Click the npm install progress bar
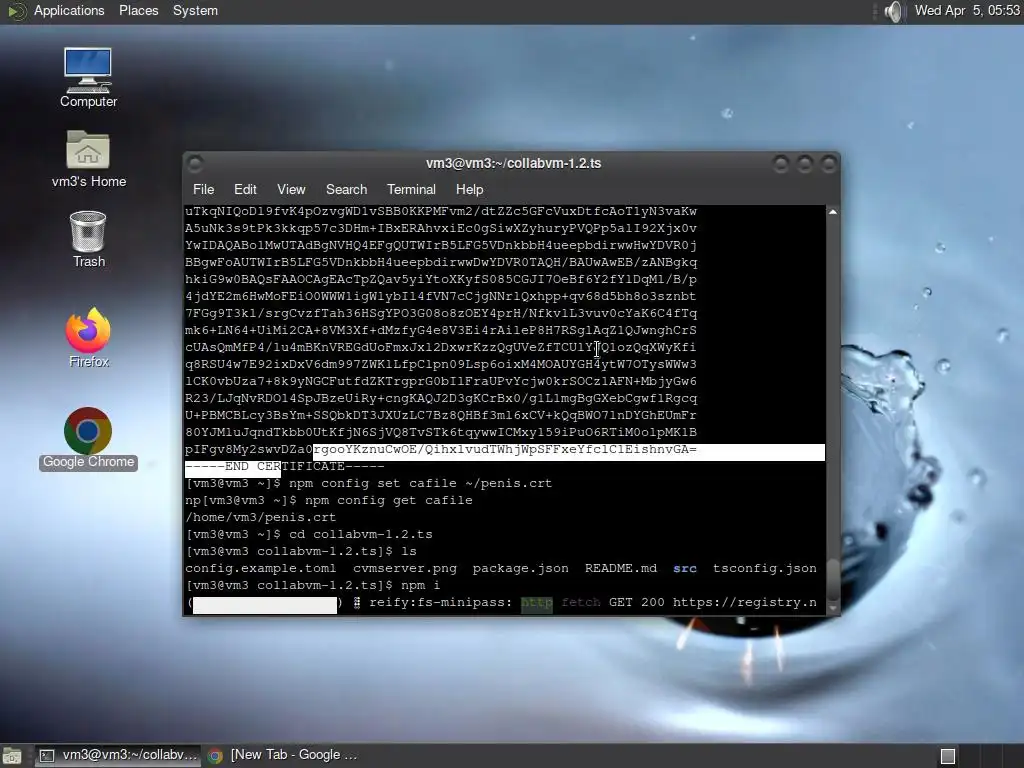1024x768 pixels. (264, 605)
